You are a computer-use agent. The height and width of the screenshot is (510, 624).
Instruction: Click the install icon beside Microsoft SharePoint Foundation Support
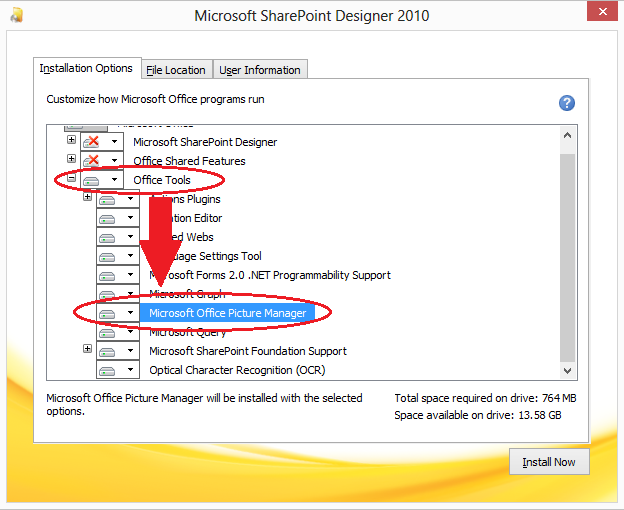108,351
